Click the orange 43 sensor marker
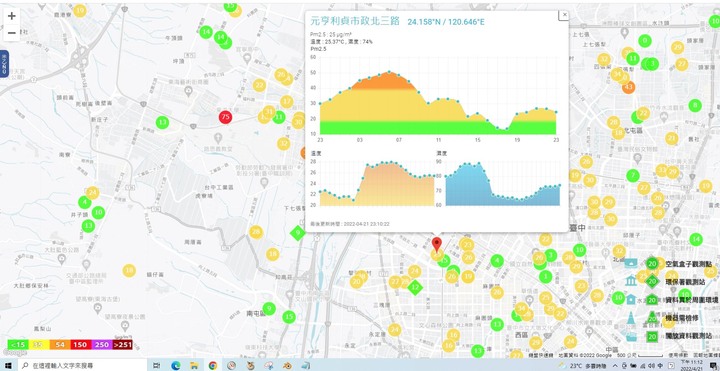 (629, 87)
